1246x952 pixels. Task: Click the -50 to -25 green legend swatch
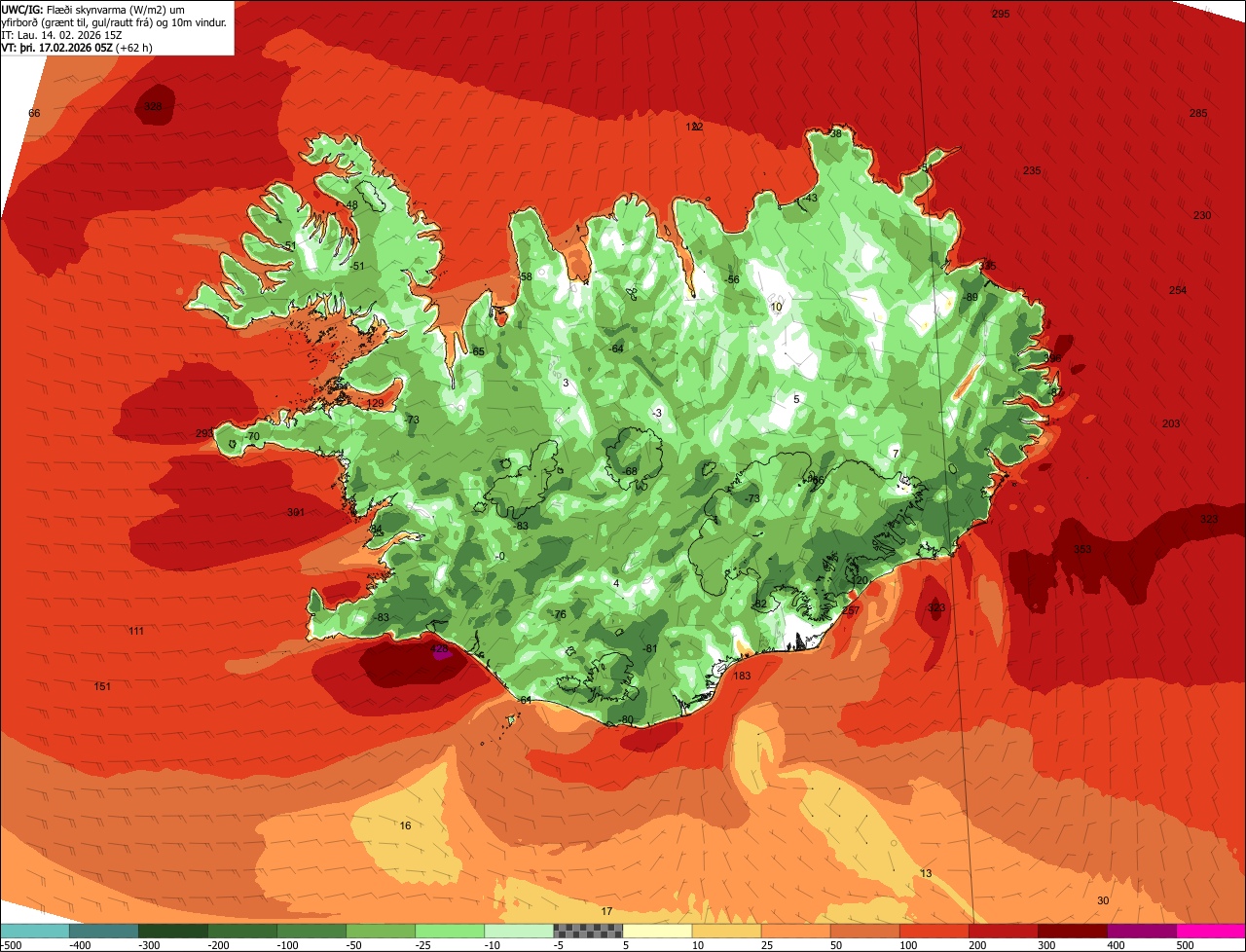point(380,931)
